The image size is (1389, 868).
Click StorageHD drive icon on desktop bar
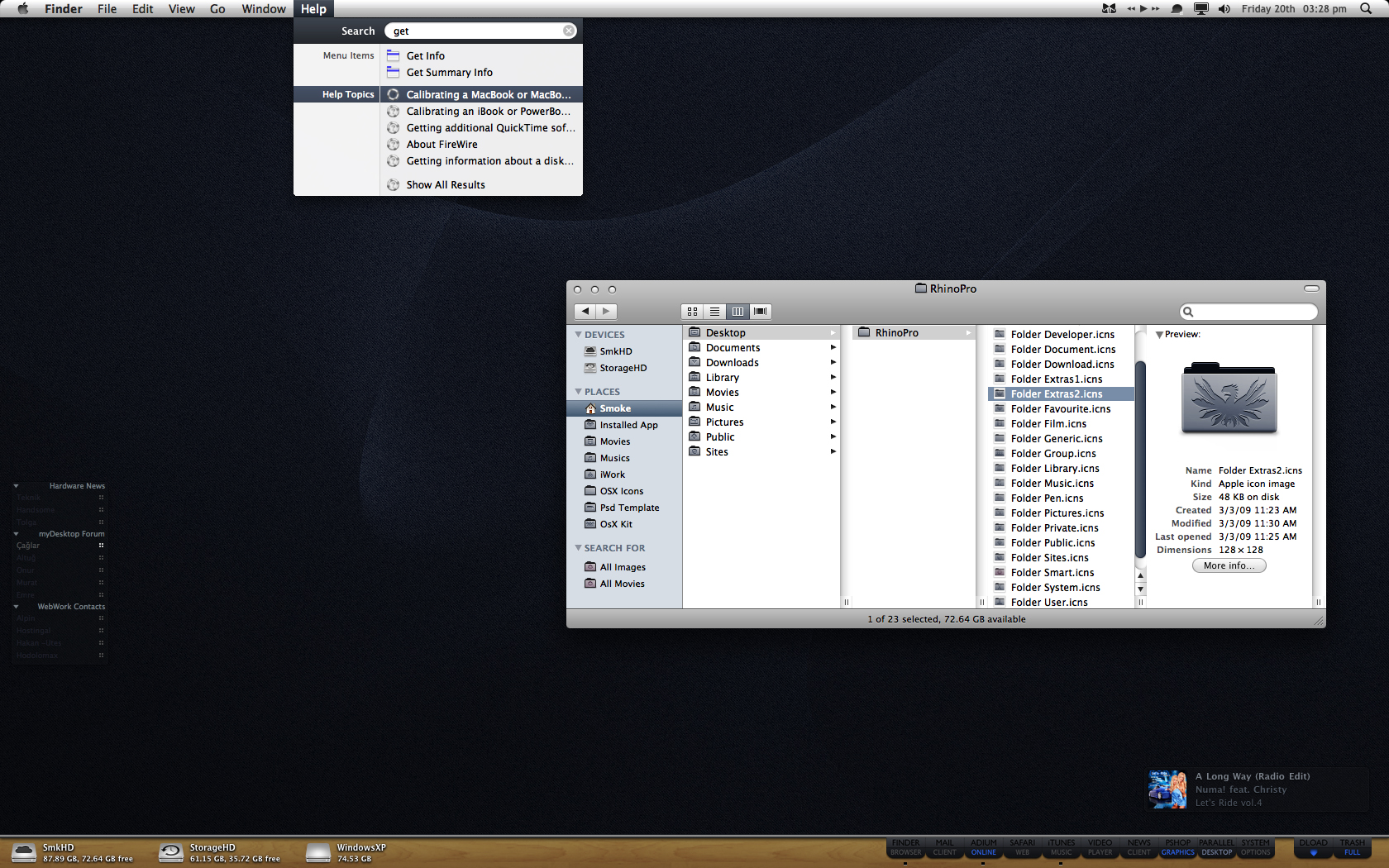[171, 852]
